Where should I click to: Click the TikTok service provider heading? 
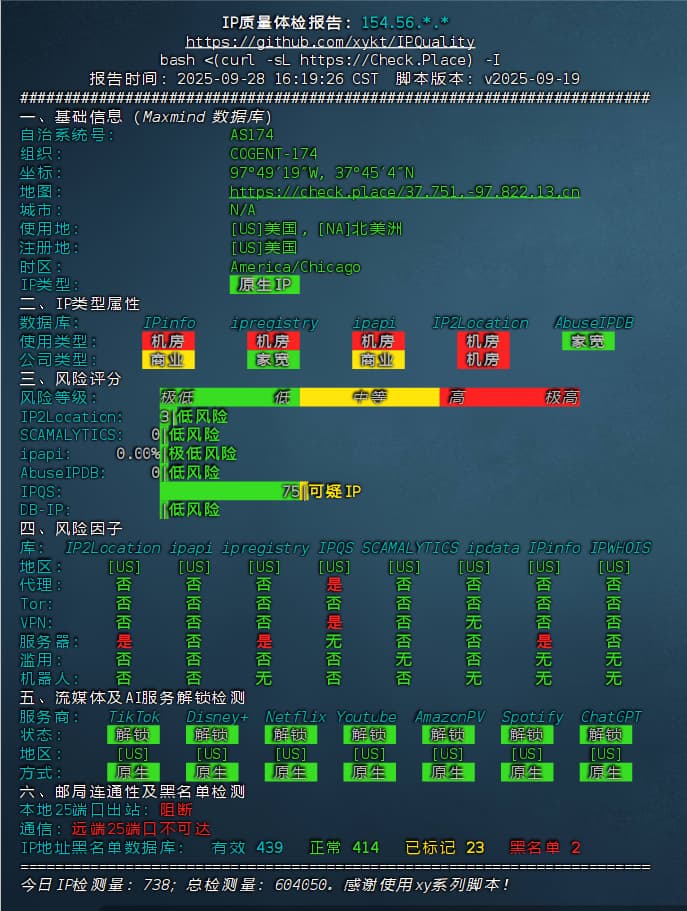click(134, 717)
